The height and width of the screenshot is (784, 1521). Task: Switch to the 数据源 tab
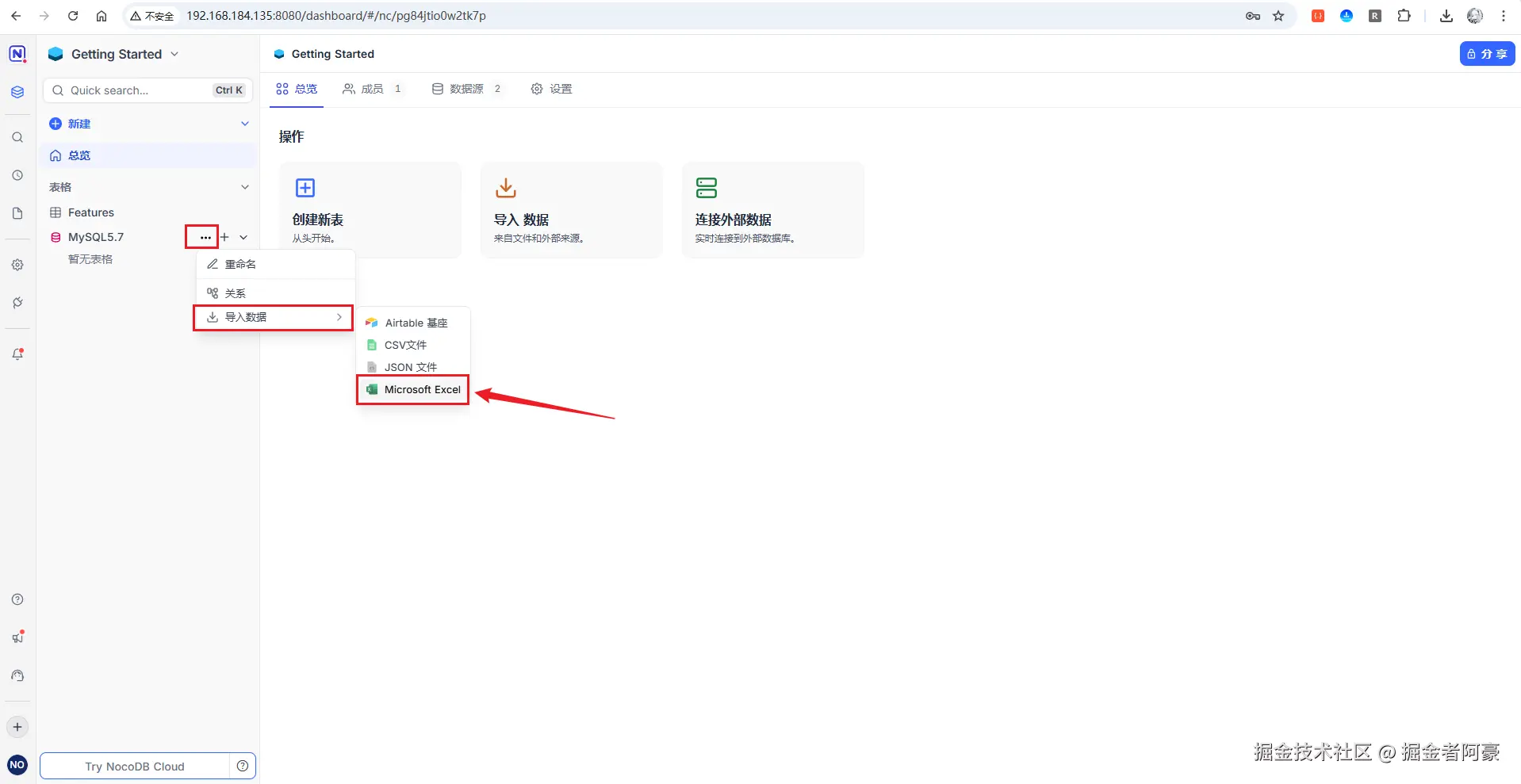(x=466, y=89)
